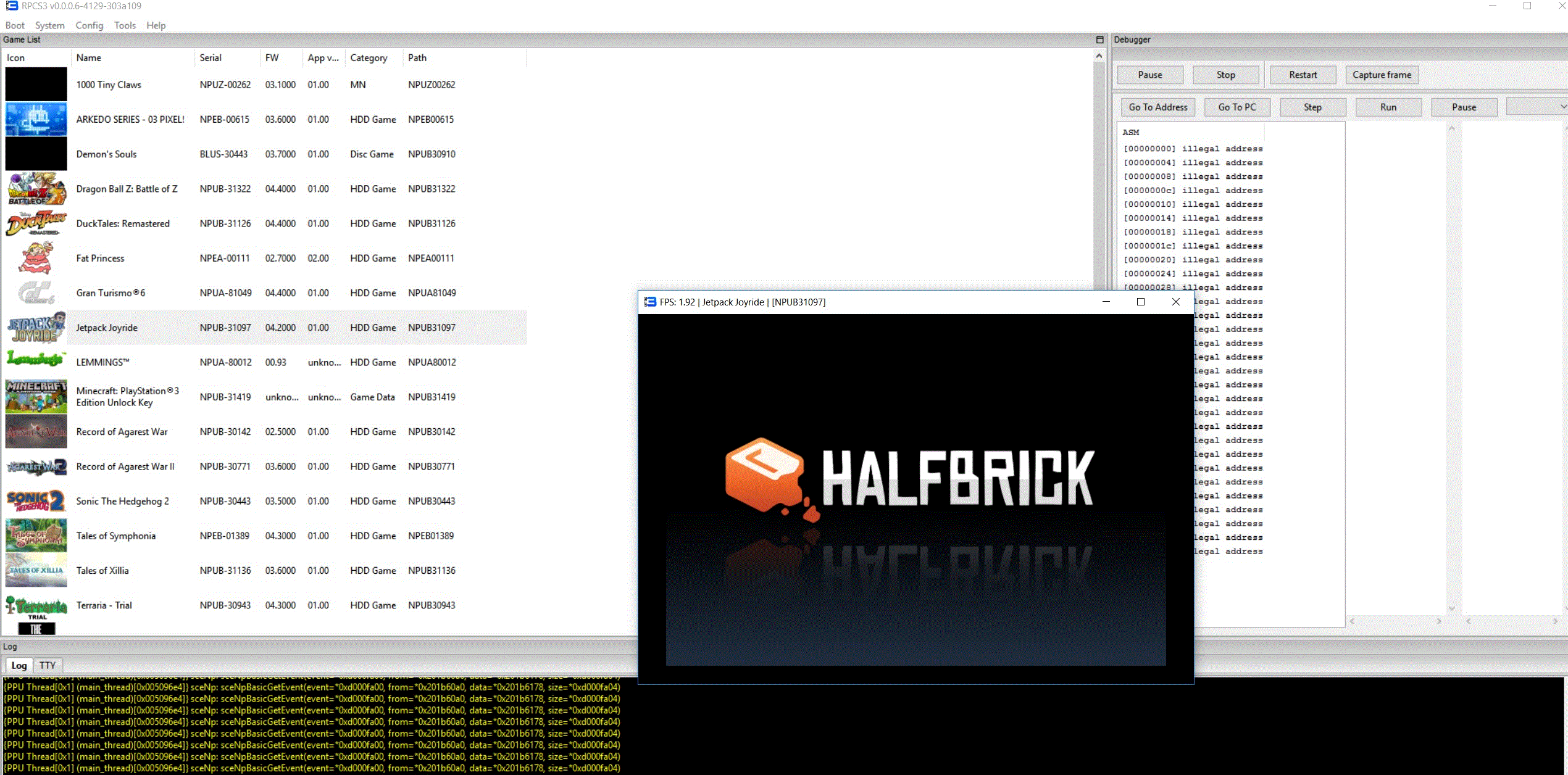
Task: Click the Go To Address button
Action: pos(1158,107)
